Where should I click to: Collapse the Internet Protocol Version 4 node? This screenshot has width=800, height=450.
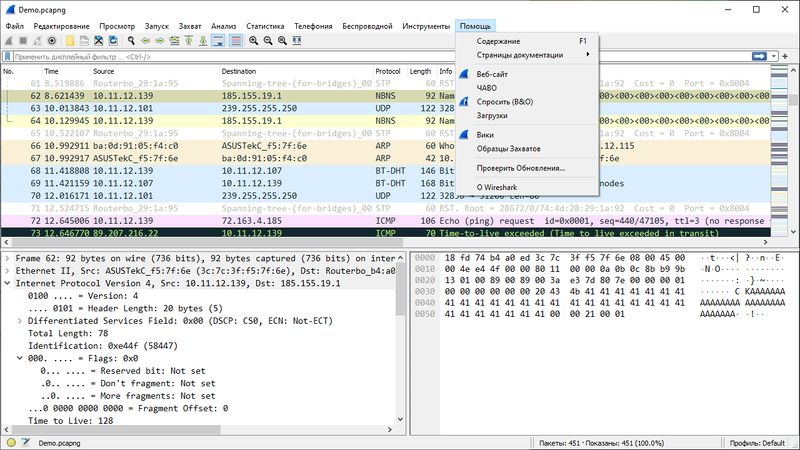click(7, 283)
